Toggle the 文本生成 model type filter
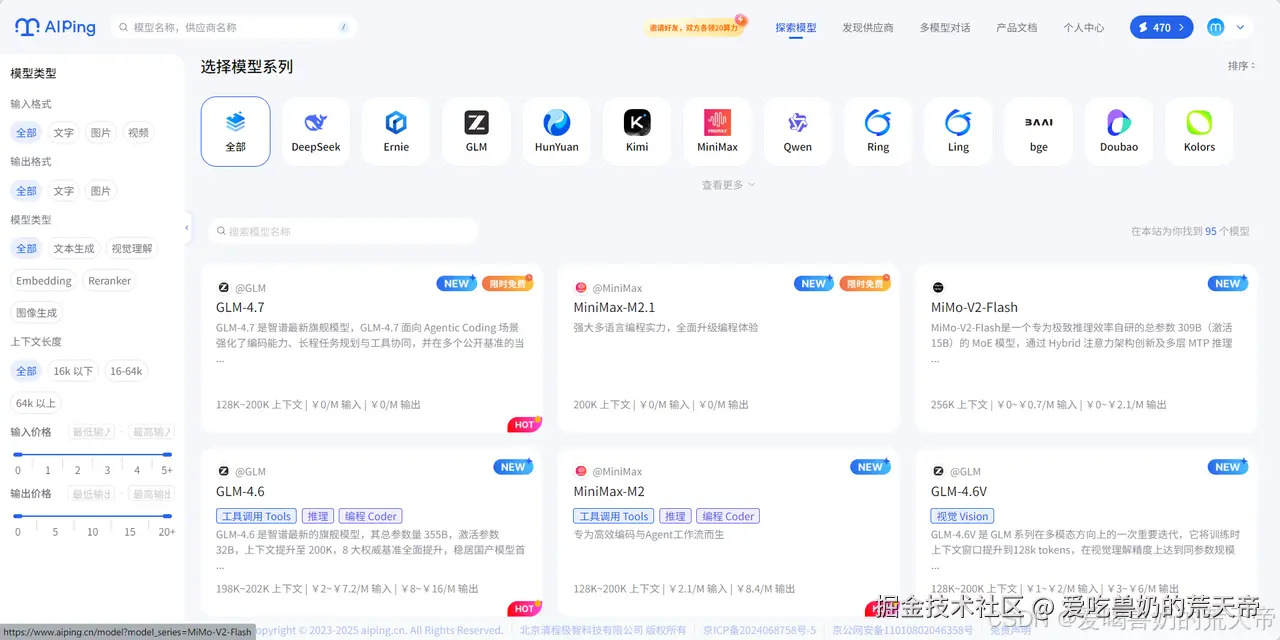 (x=73, y=248)
